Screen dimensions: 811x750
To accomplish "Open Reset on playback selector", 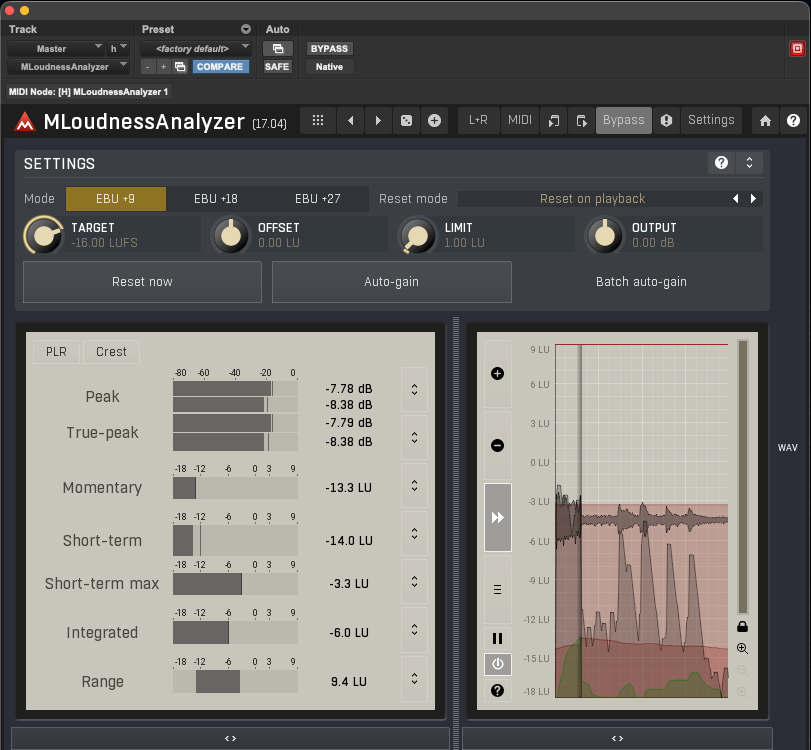I will coord(592,199).
